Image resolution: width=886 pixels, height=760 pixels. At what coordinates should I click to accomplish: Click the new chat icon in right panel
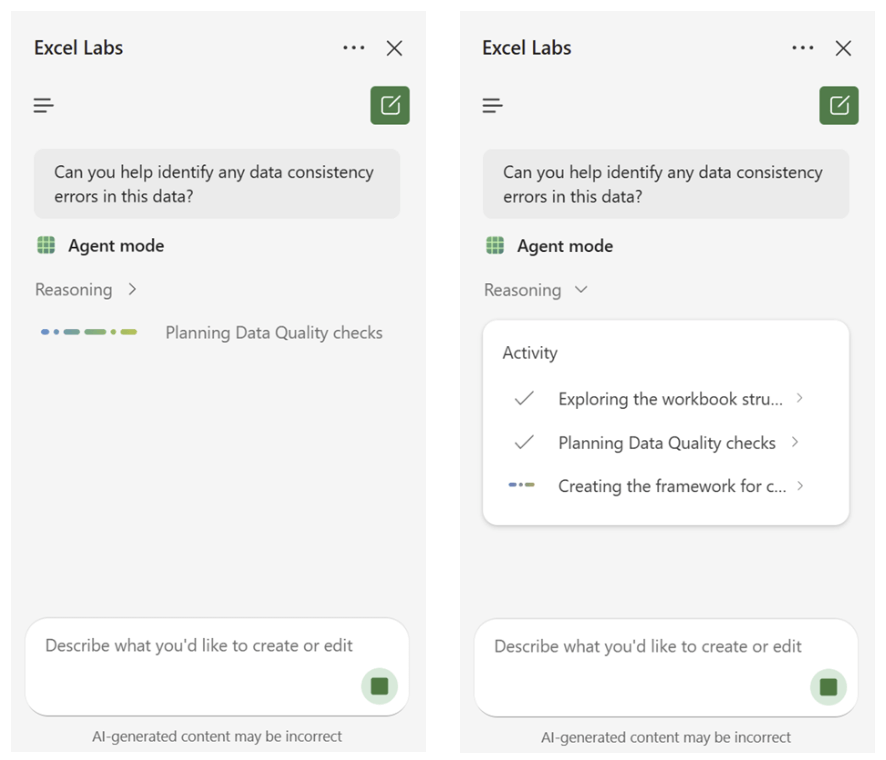click(839, 105)
